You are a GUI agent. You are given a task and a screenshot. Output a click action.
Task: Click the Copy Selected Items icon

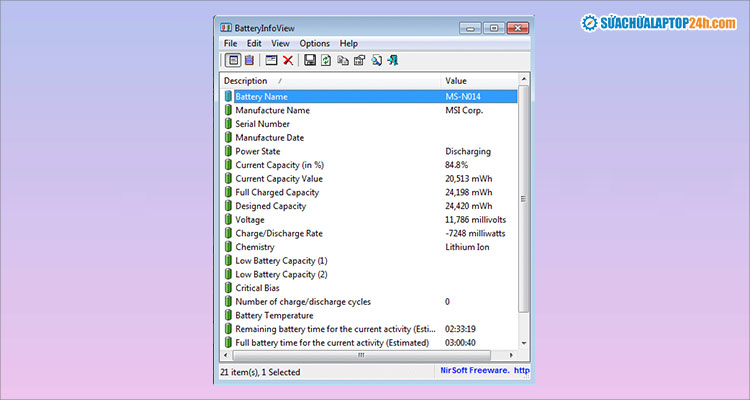[x=342, y=61]
